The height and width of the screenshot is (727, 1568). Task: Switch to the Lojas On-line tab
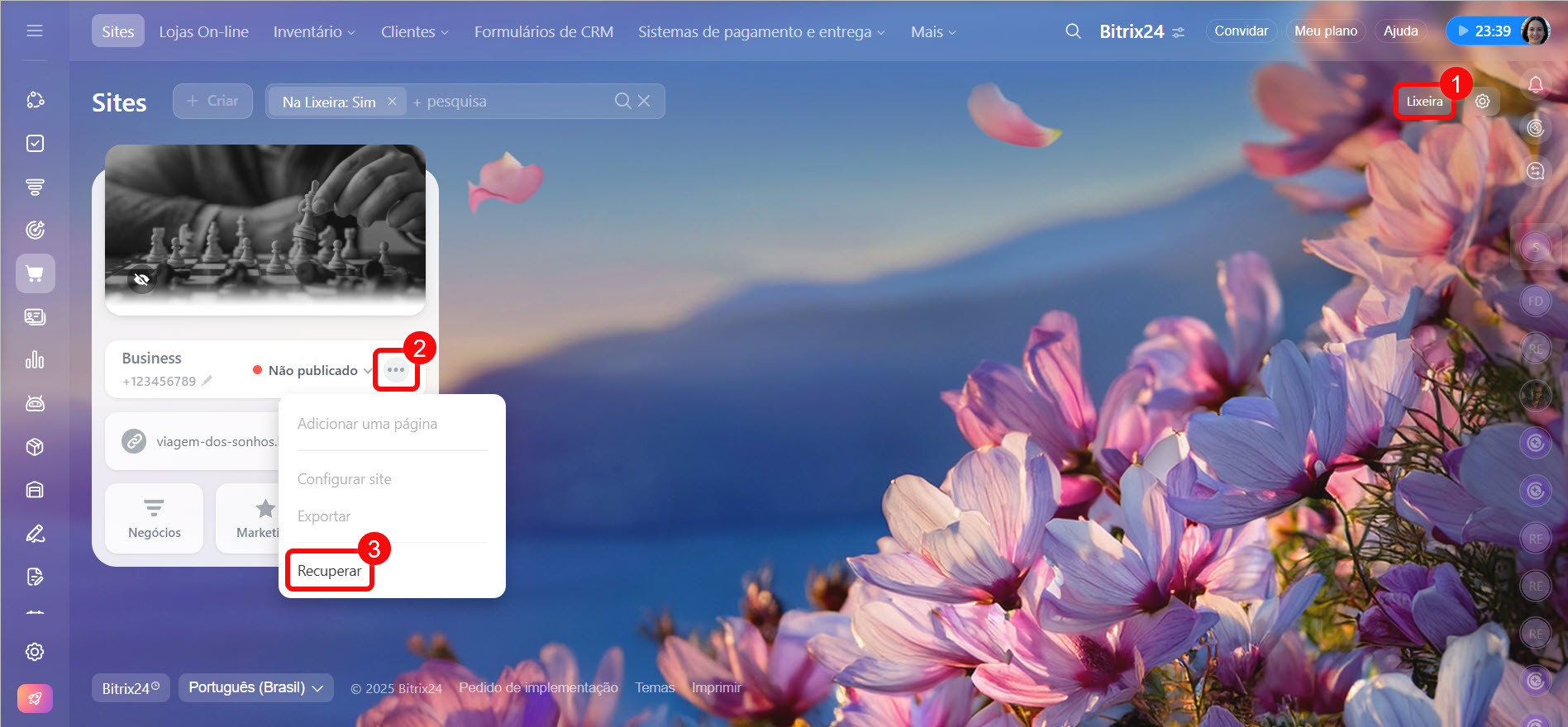tap(203, 31)
